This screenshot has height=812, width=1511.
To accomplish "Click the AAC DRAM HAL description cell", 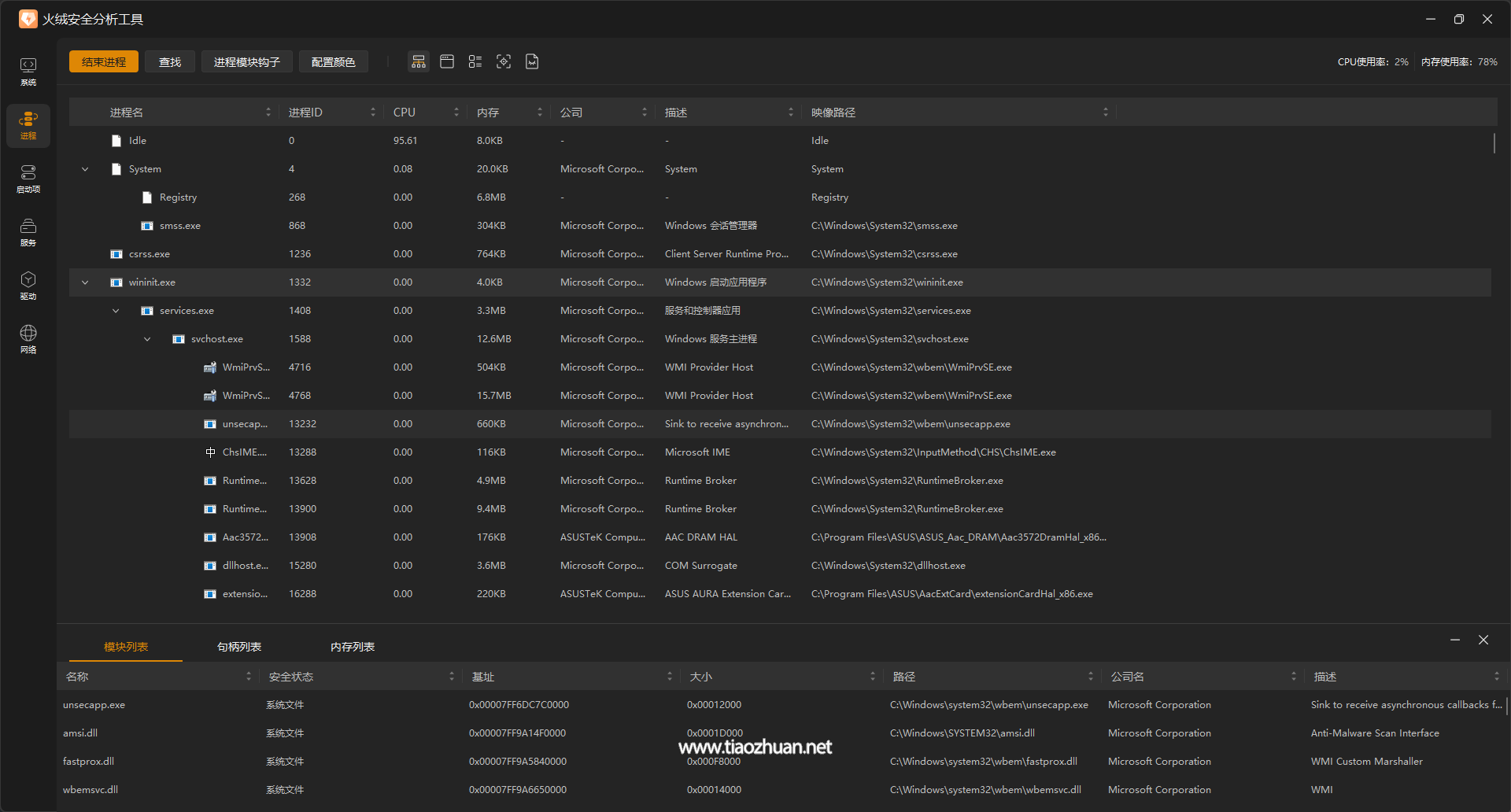I will (x=701, y=537).
